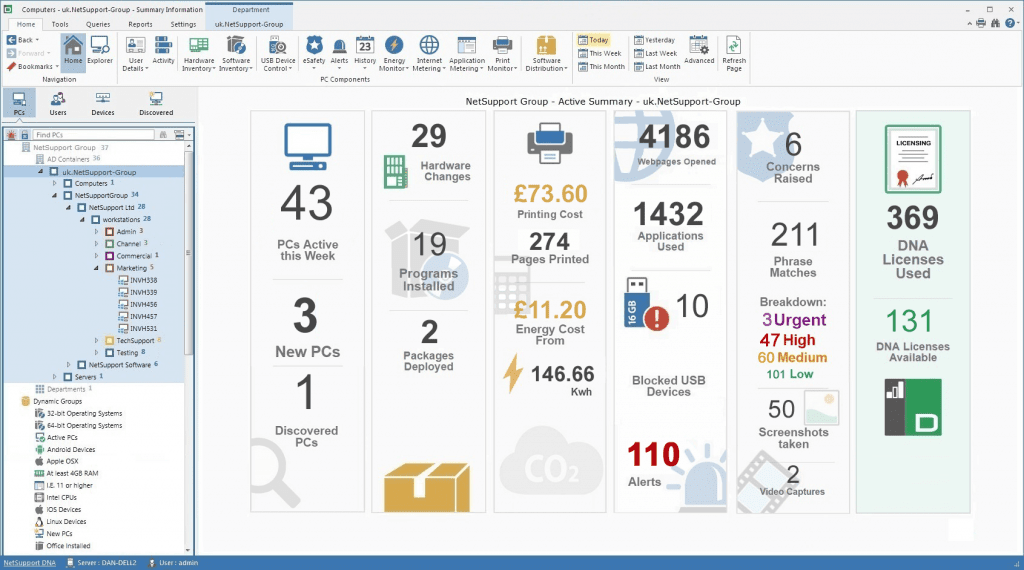This screenshot has width=1024, height=570.
Task: Click in the Find PCs search field
Action: tap(94, 135)
